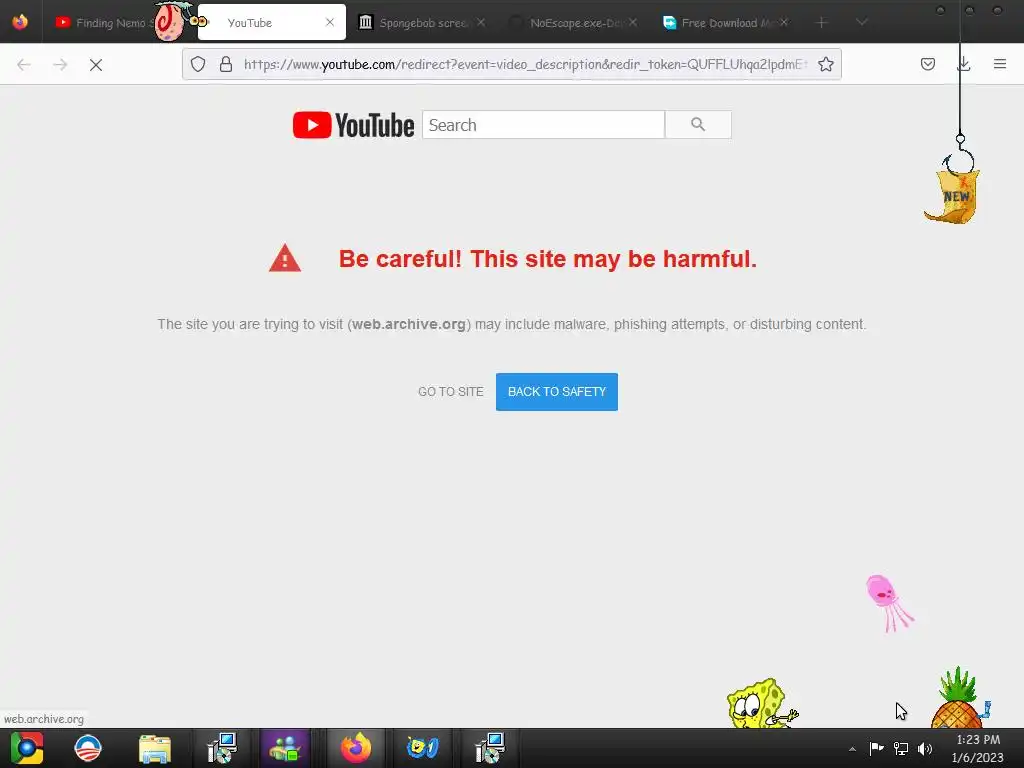Open Chrome from the taskbar
Image resolution: width=1024 pixels, height=768 pixels.
[x=27, y=748]
